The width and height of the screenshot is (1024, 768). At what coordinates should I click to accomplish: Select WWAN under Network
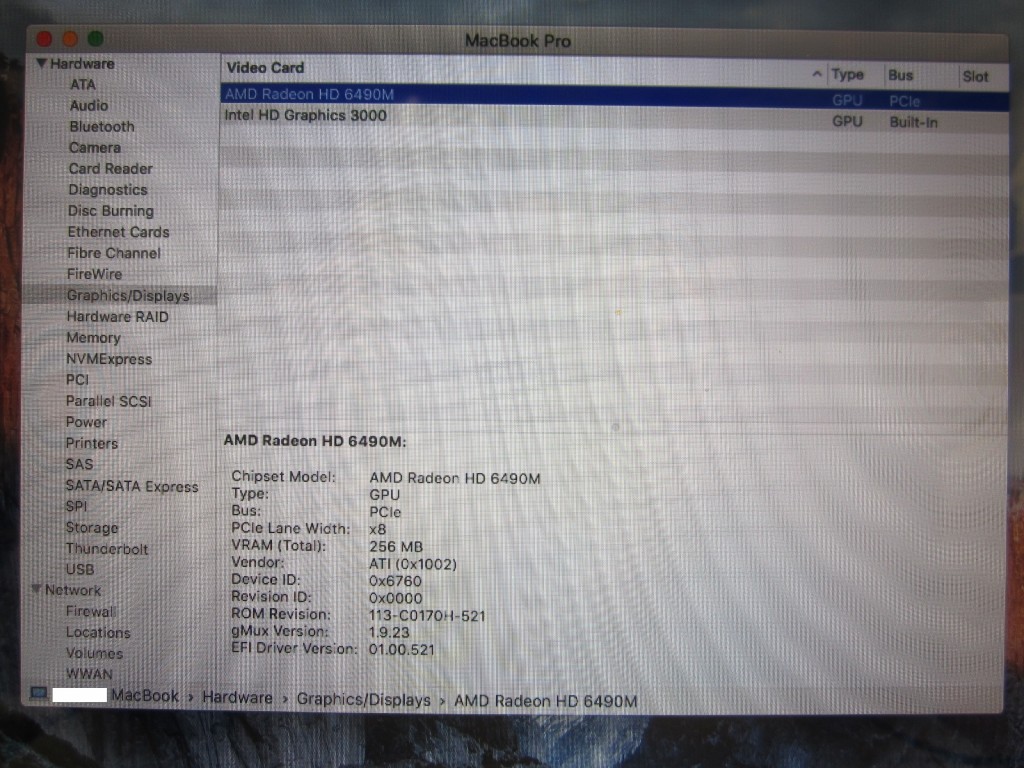pyautogui.click(x=89, y=673)
